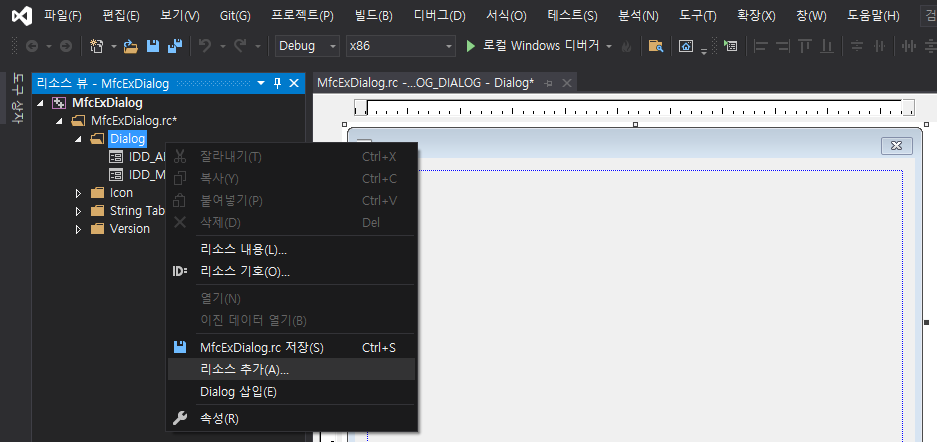The width and height of the screenshot is (937, 442).
Task: Open the Git(G) menu
Action: [235, 16]
